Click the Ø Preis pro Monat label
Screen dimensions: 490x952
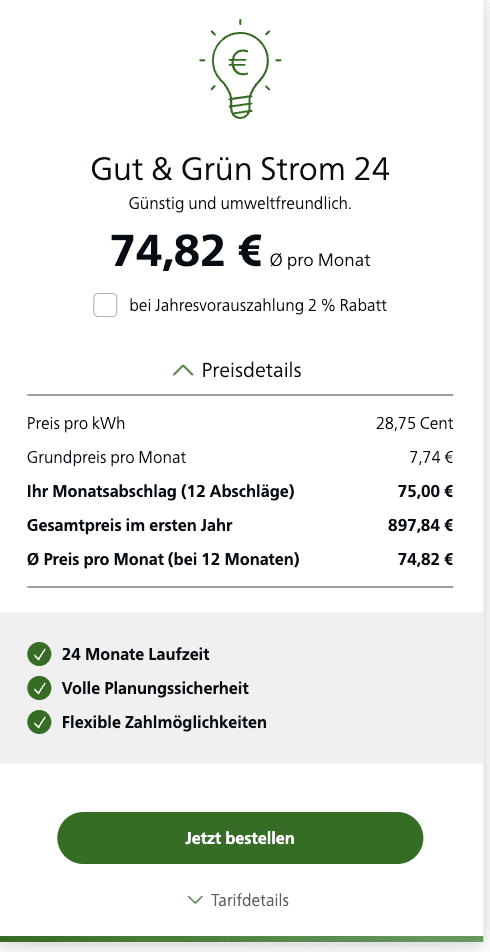point(163,559)
